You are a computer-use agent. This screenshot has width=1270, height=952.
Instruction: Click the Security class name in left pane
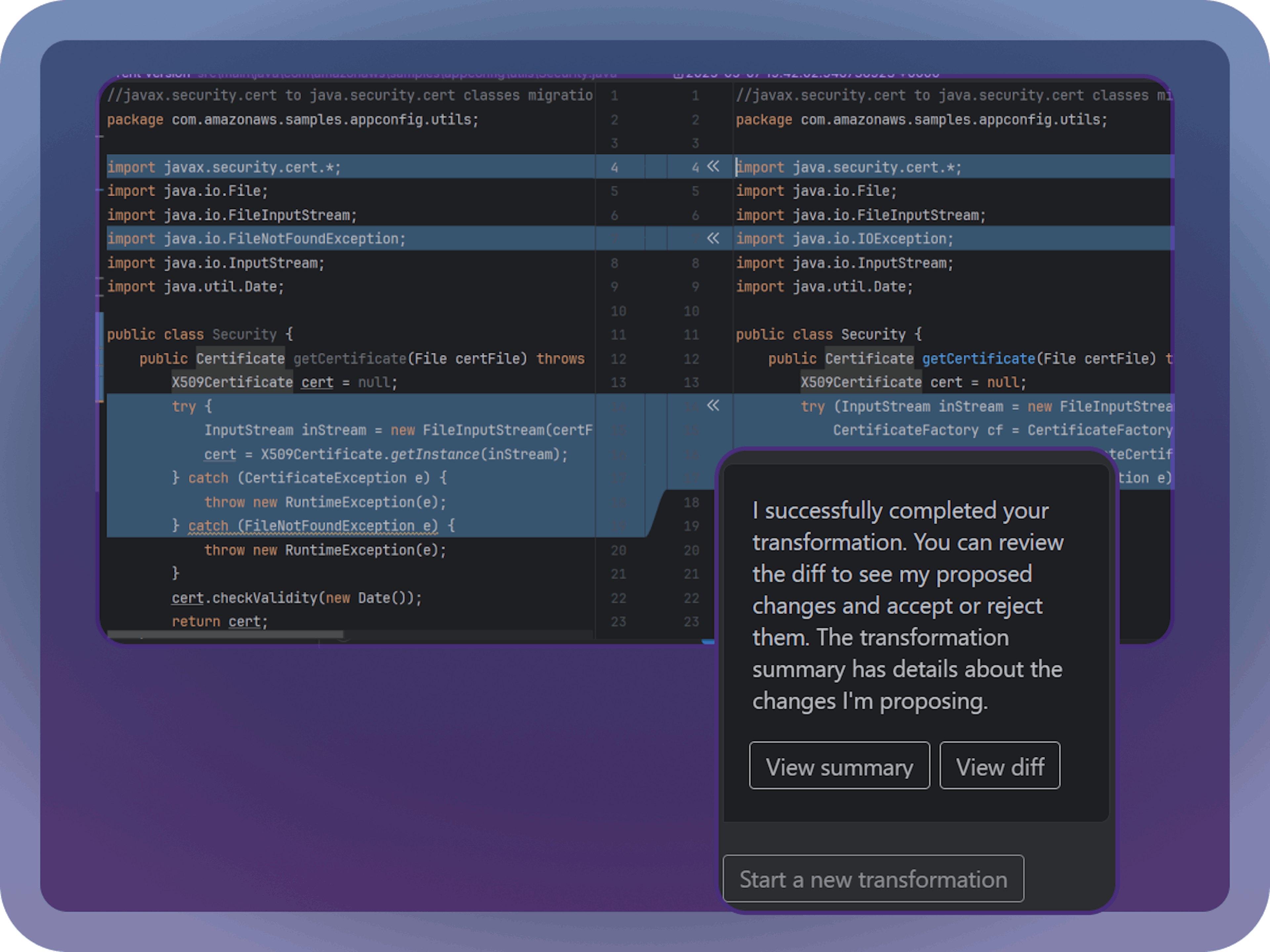[x=244, y=335]
